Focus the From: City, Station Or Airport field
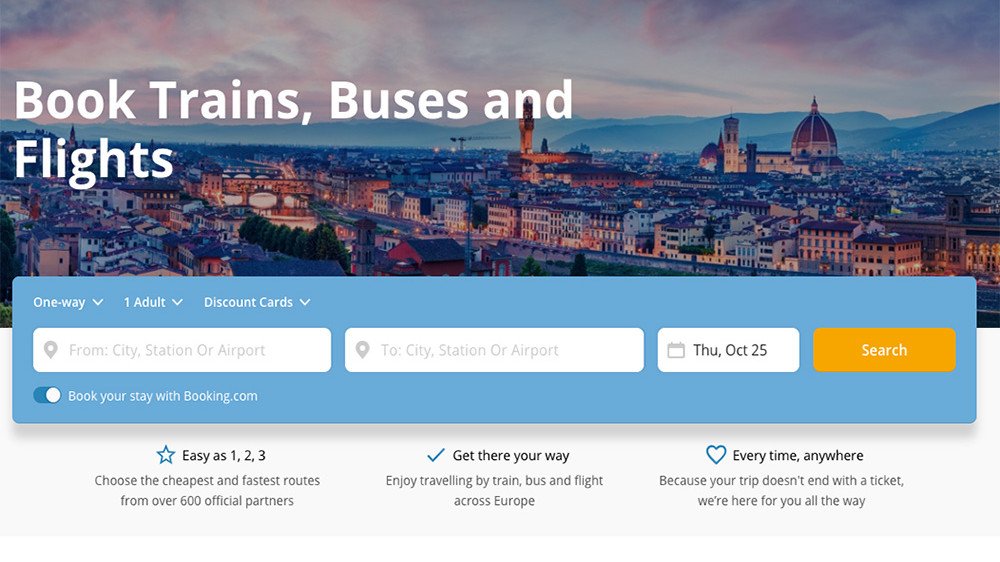 tap(190, 350)
